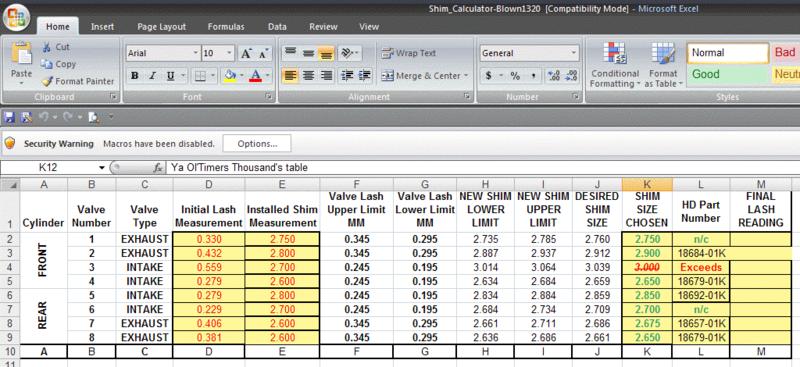Toggle Underline formatting
The width and height of the screenshot is (800, 367).
pyautogui.click(x=169, y=76)
